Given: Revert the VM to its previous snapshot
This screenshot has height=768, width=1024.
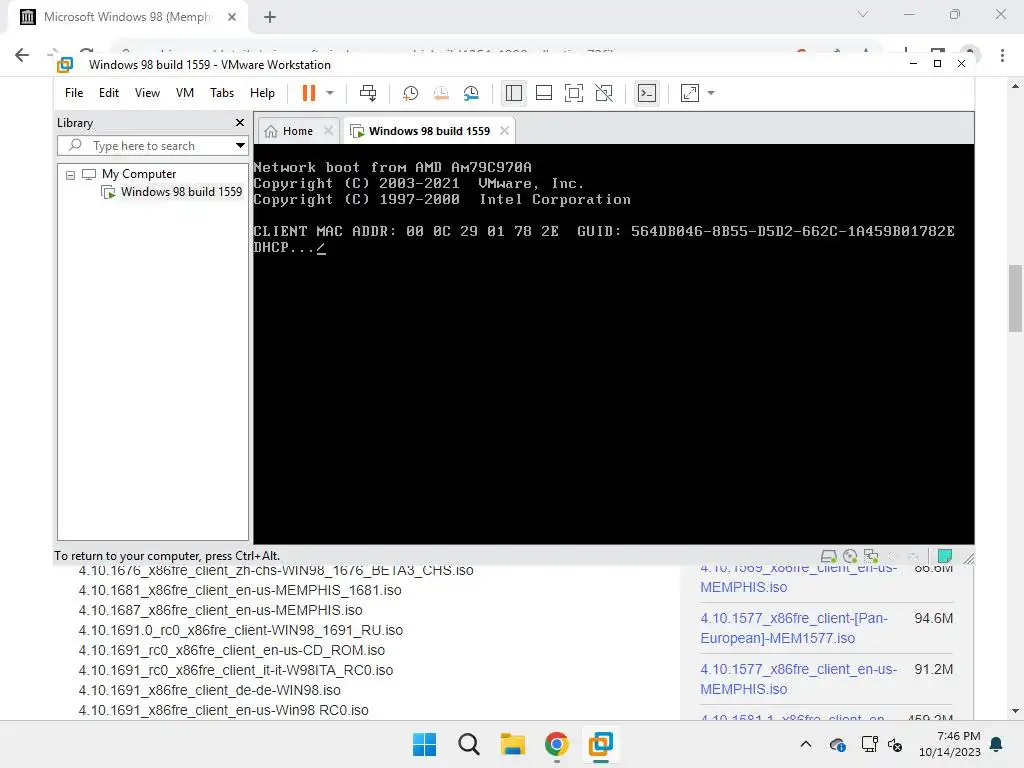Looking at the screenshot, I should point(441,93).
